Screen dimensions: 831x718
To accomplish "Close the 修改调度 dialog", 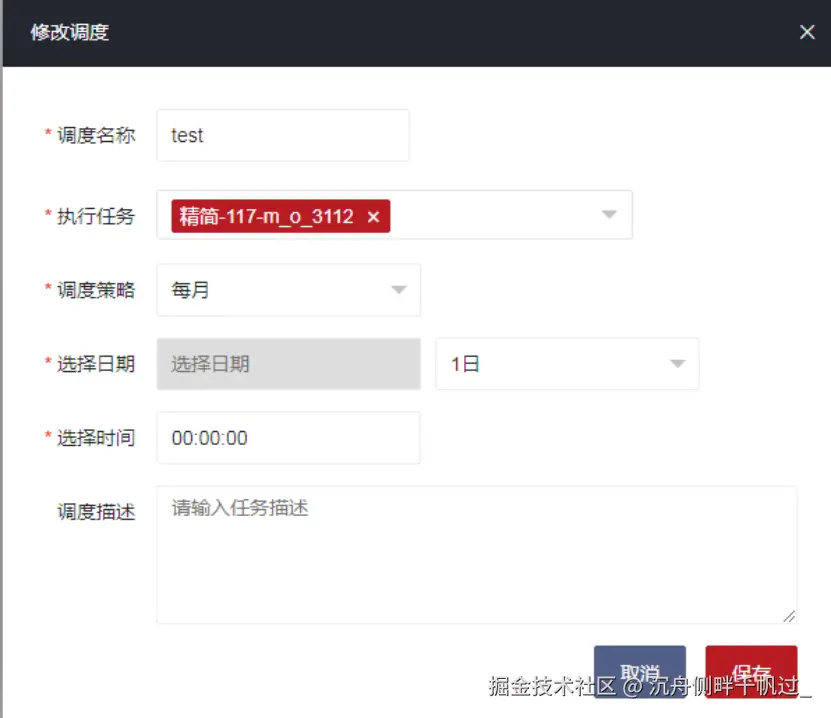I will 807,31.
